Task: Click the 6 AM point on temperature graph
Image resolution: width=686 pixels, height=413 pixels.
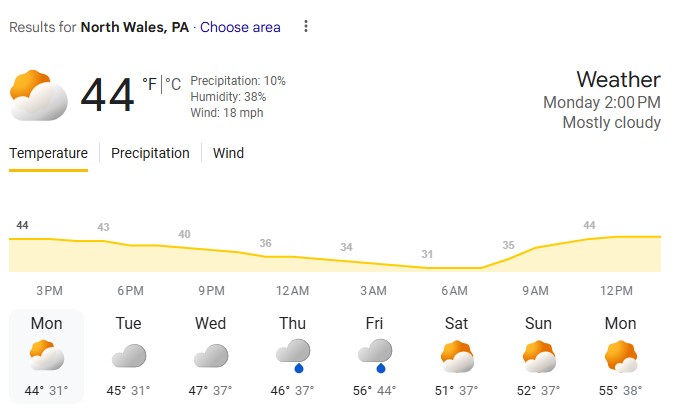Action: click(x=454, y=267)
